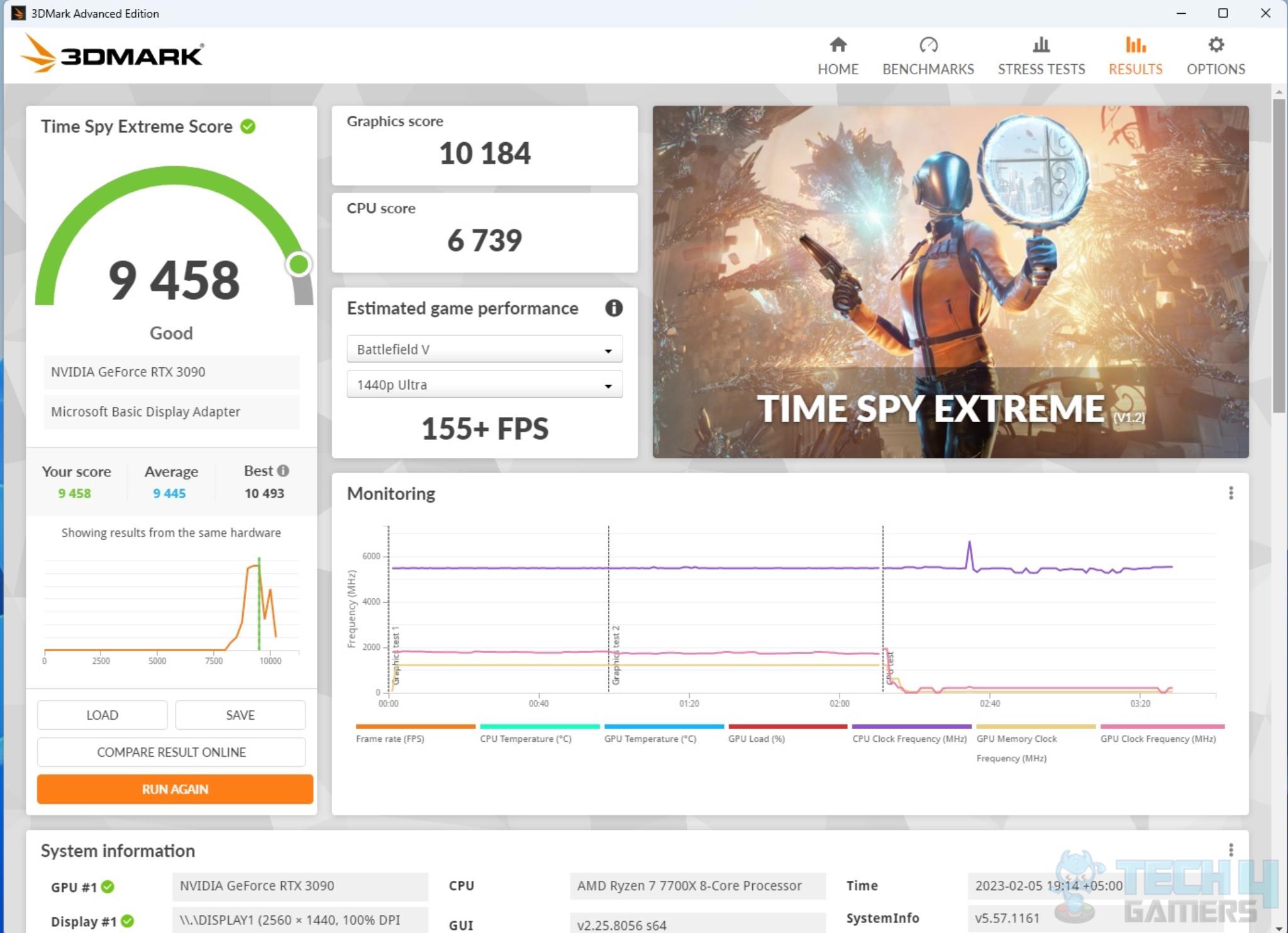Click the RUN AGAIN button
1288x933 pixels.
tap(175, 789)
